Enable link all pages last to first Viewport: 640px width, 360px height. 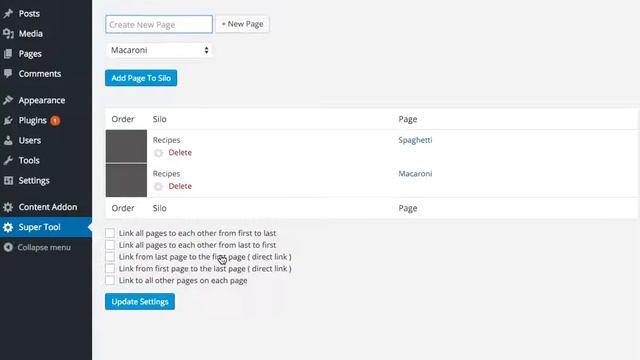[x=110, y=245]
